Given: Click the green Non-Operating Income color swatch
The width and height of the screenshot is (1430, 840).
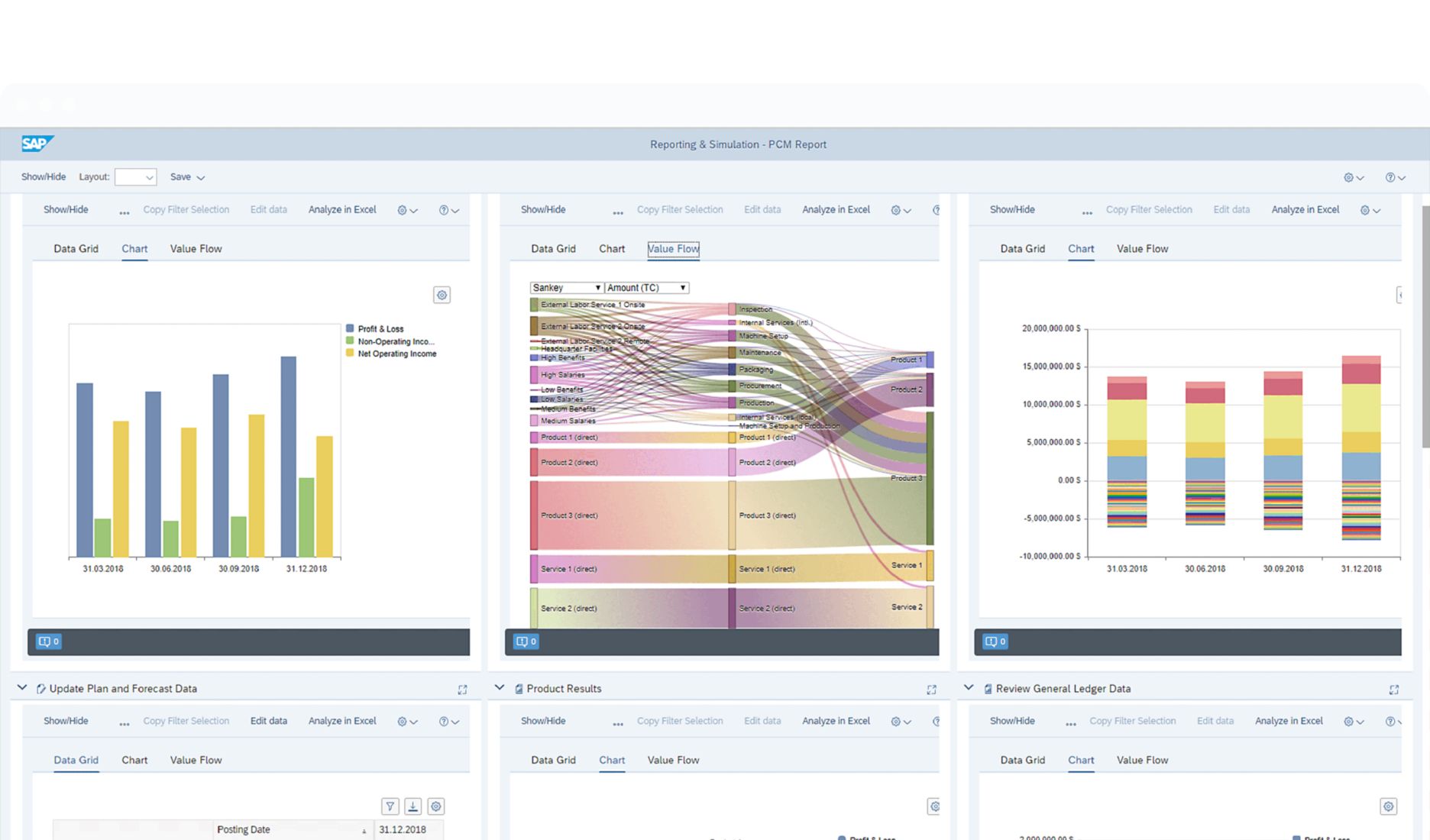Looking at the screenshot, I should click(350, 341).
